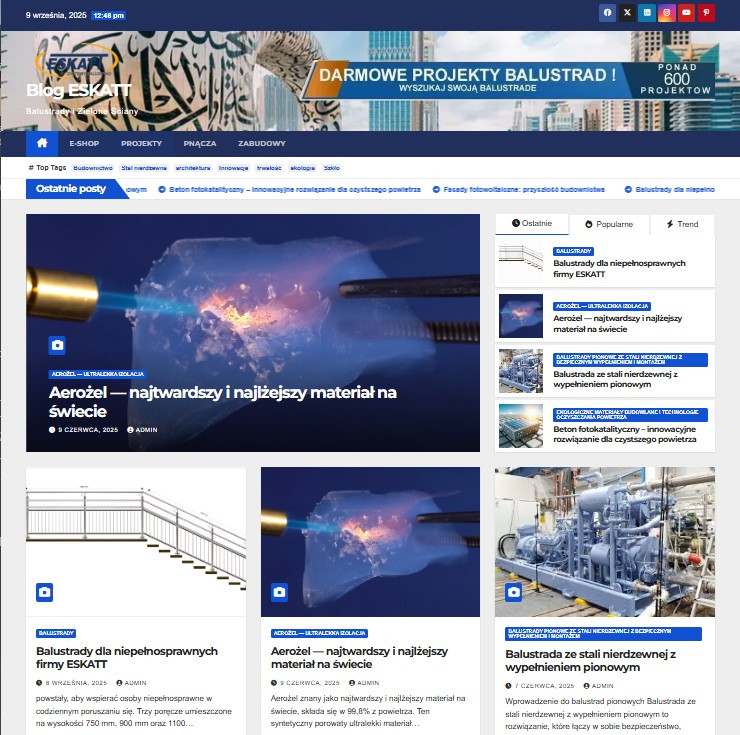
Task: Open the LinkedIn social icon
Action: tap(647, 13)
